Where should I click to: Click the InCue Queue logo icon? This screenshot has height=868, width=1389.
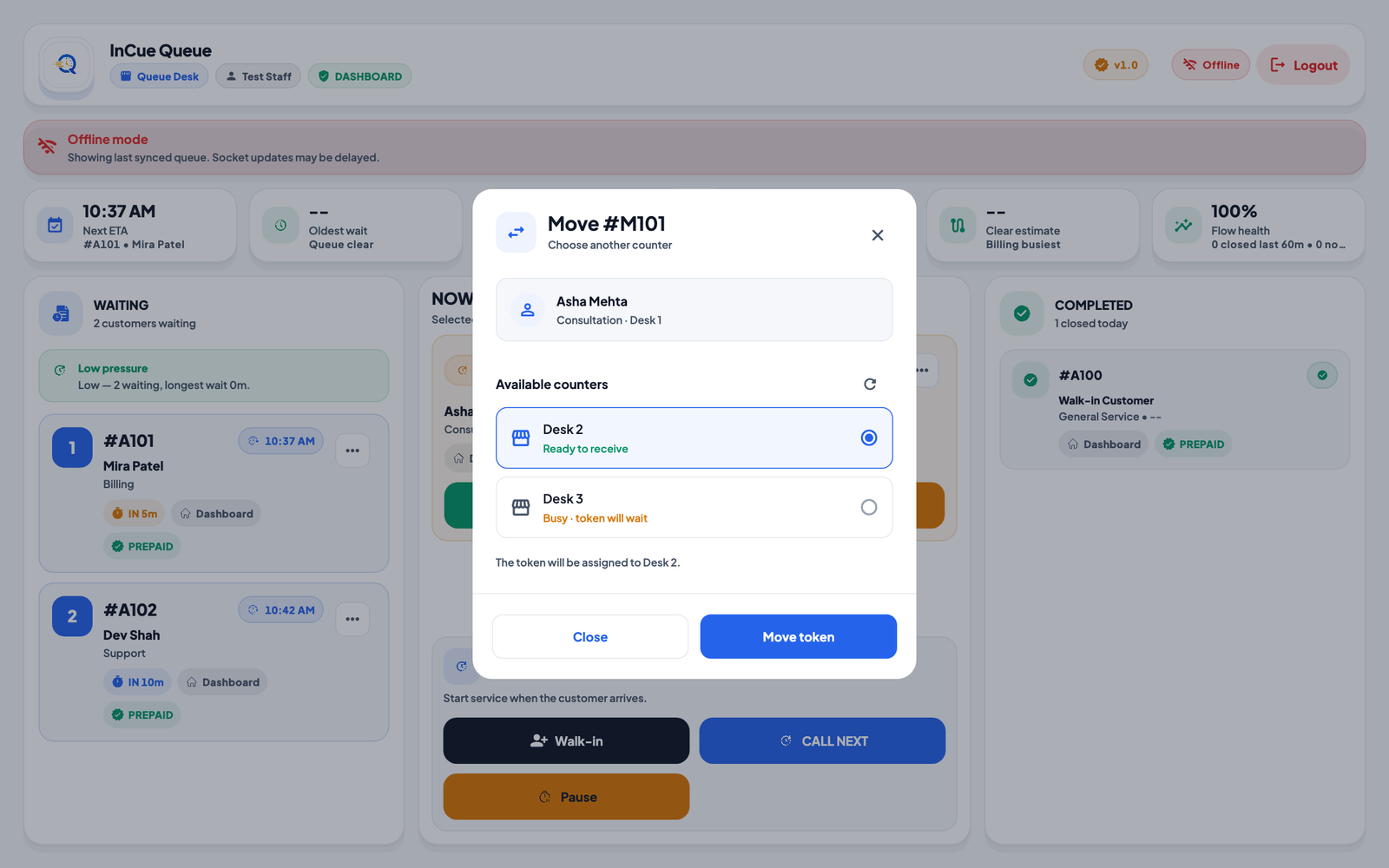coord(67,64)
